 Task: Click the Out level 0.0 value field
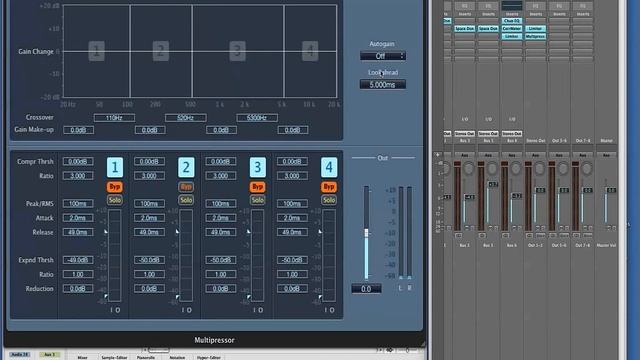(x=366, y=289)
